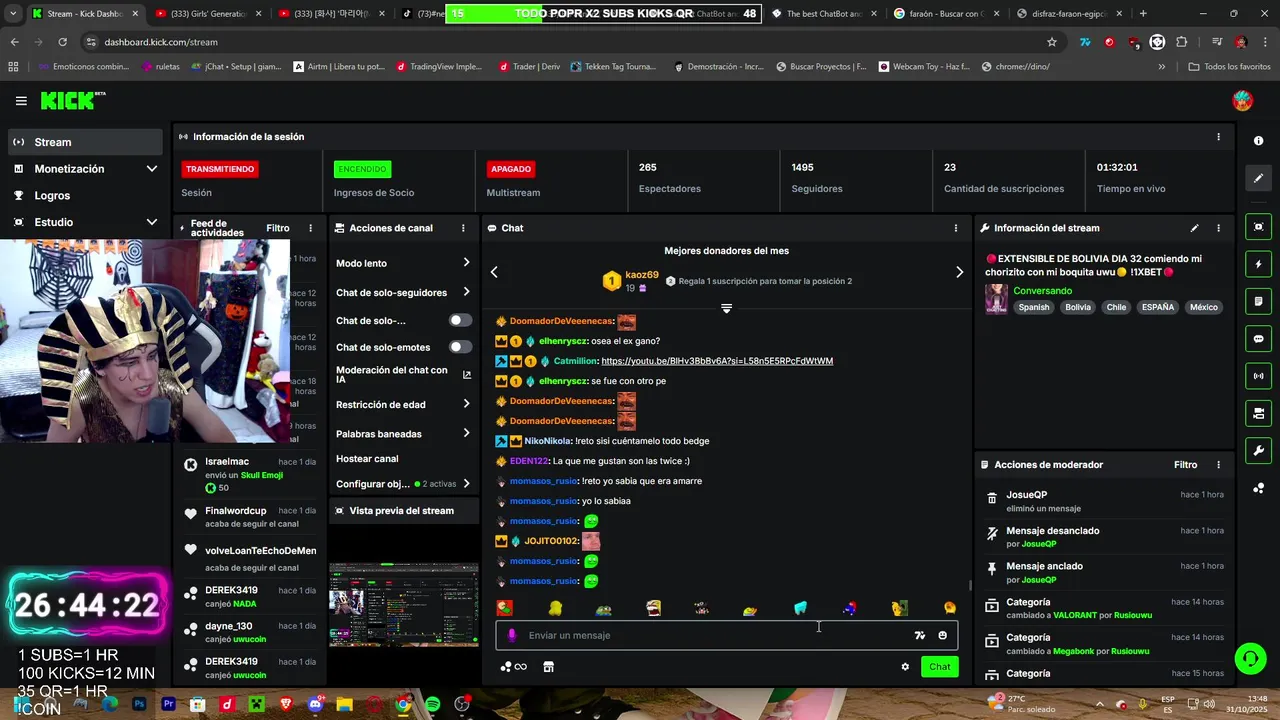
Task: Bookmark this page with star icon
Action: click(1051, 42)
